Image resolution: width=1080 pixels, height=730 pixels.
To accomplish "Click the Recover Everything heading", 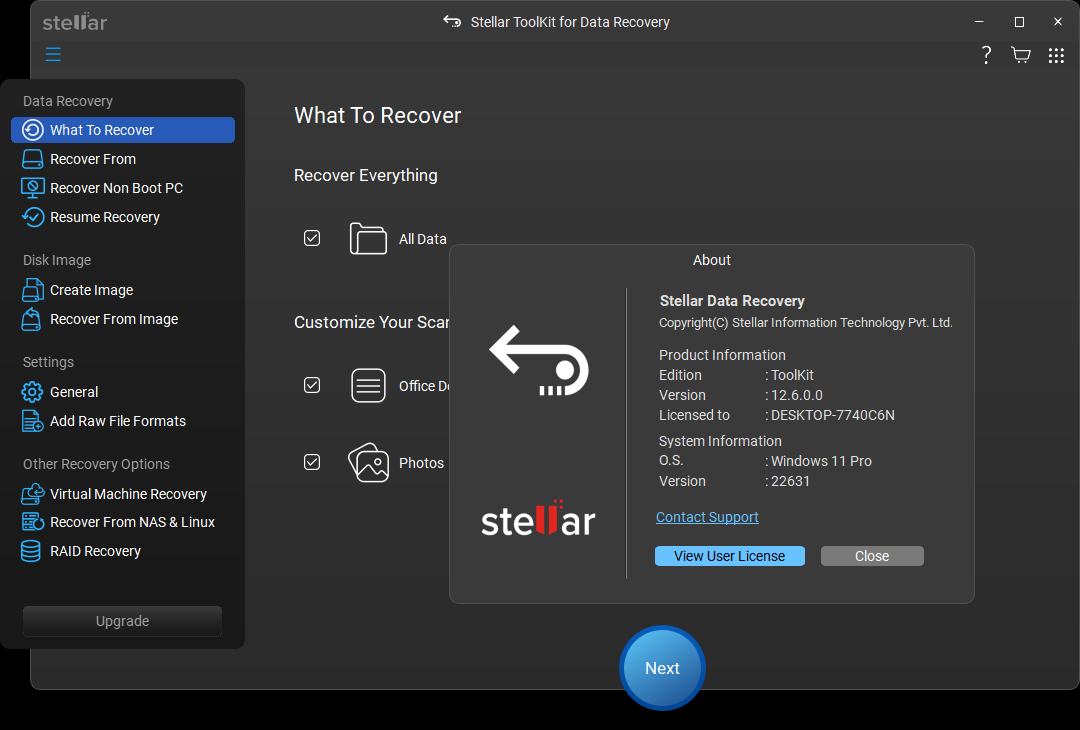I will (x=366, y=176).
